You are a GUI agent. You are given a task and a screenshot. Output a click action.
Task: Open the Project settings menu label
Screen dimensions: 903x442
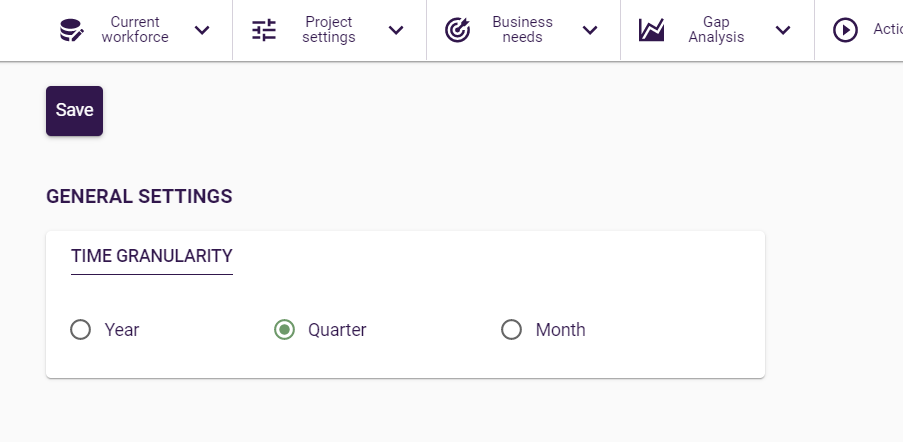point(329,30)
